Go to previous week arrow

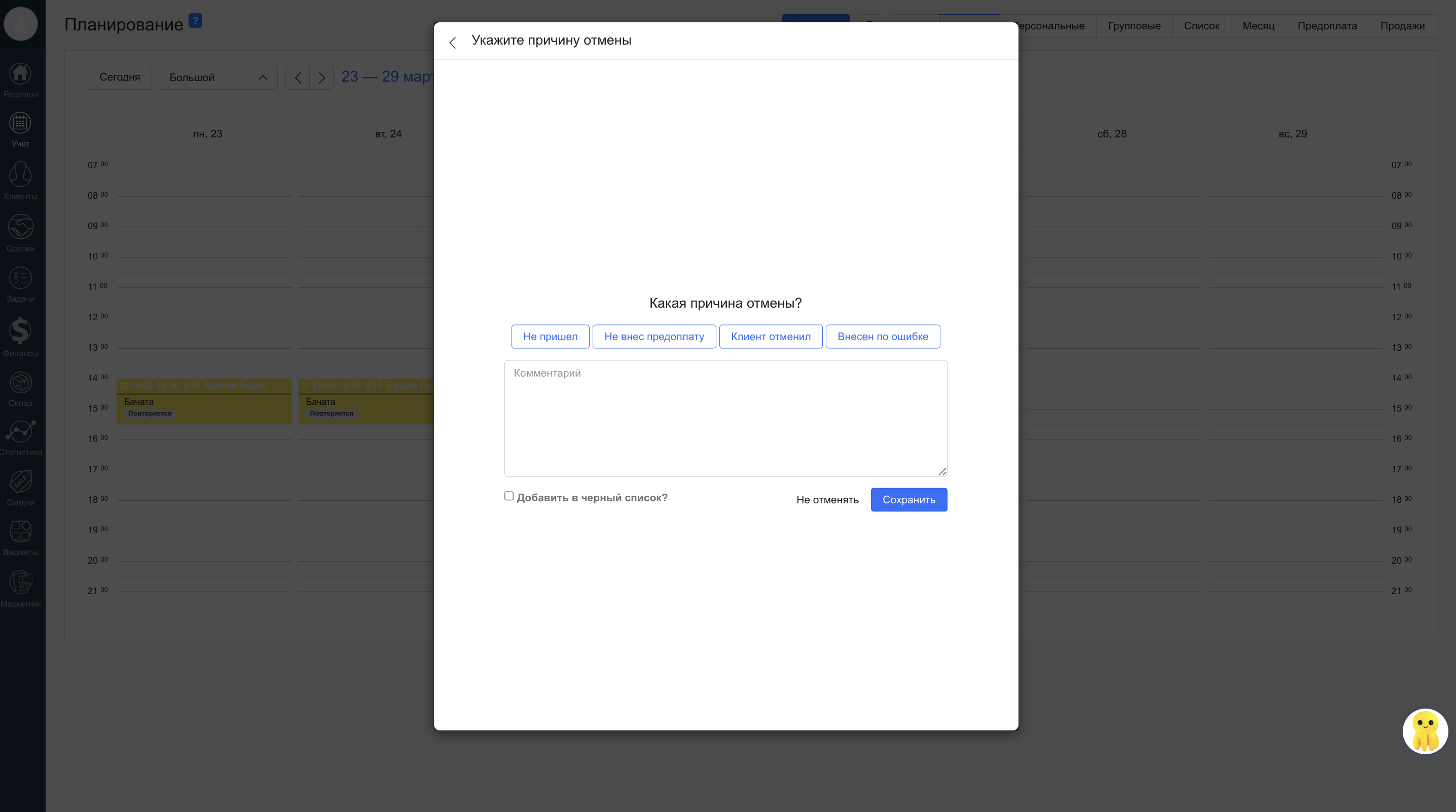298,78
